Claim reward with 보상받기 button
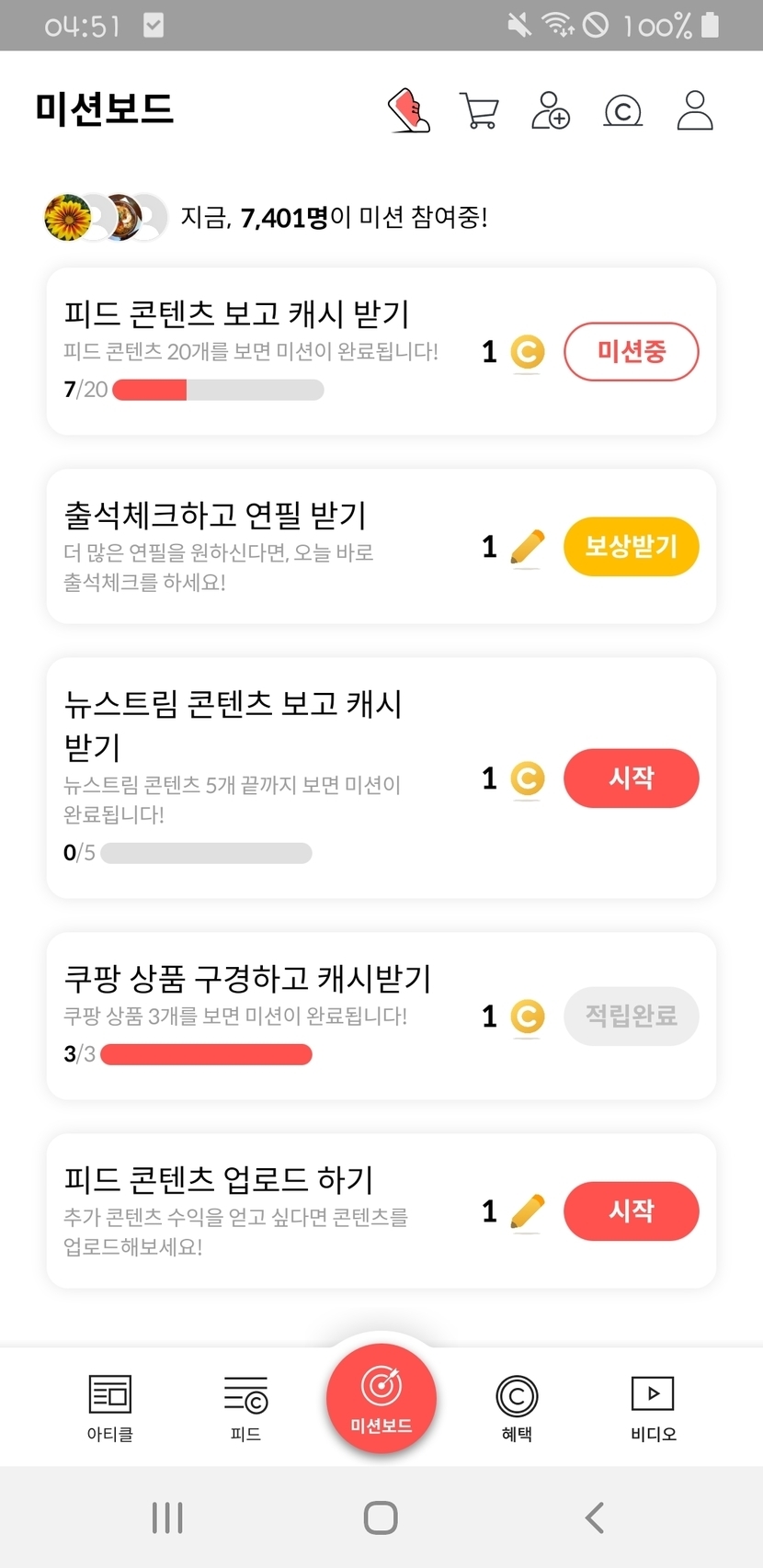Viewport: 763px width, 1568px height. pyautogui.click(x=632, y=547)
